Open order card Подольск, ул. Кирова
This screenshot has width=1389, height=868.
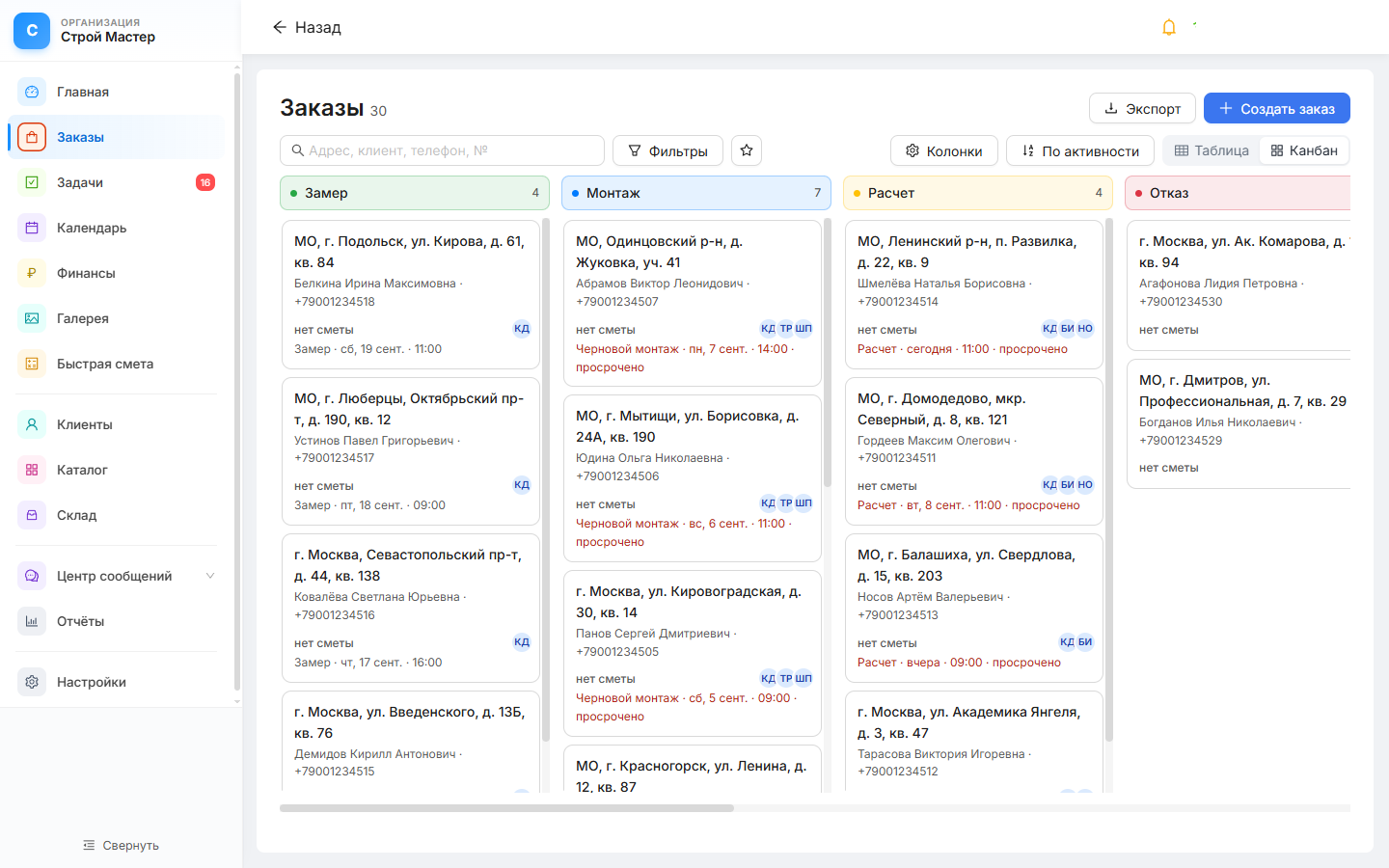coord(411,294)
